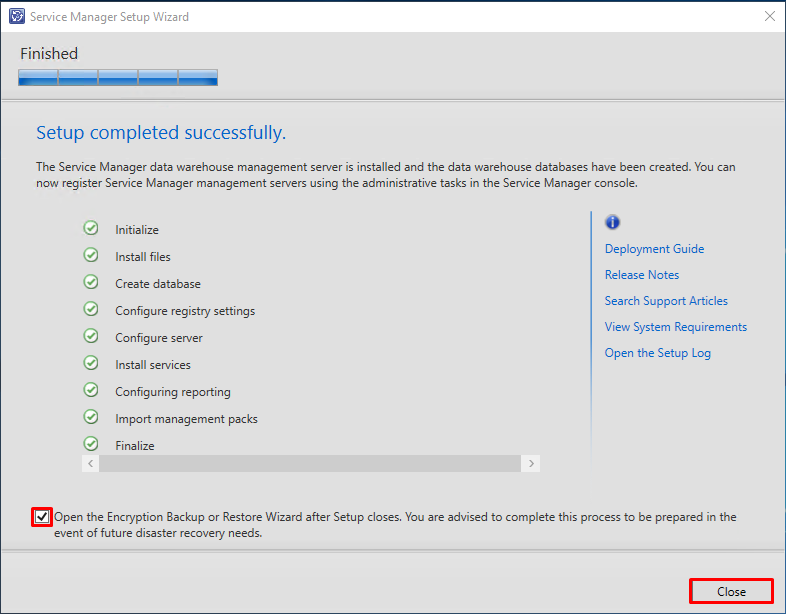Open the Release Notes link
The width and height of the screenshot is (786, 614).
click(642, 275)
